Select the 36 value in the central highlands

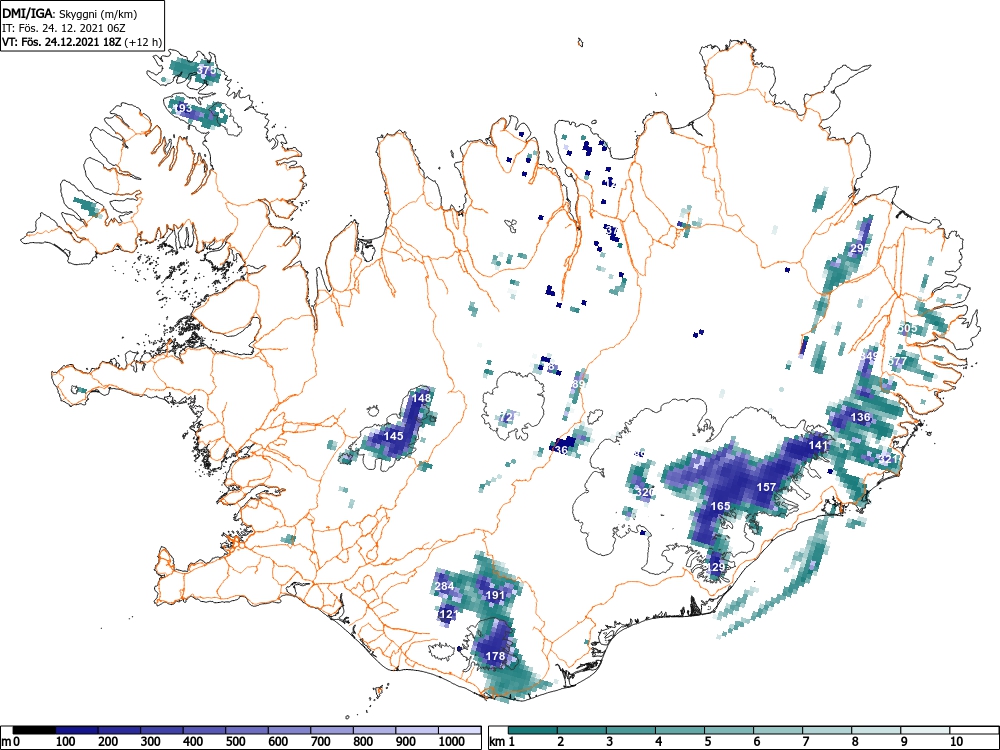tap(561, 450)
